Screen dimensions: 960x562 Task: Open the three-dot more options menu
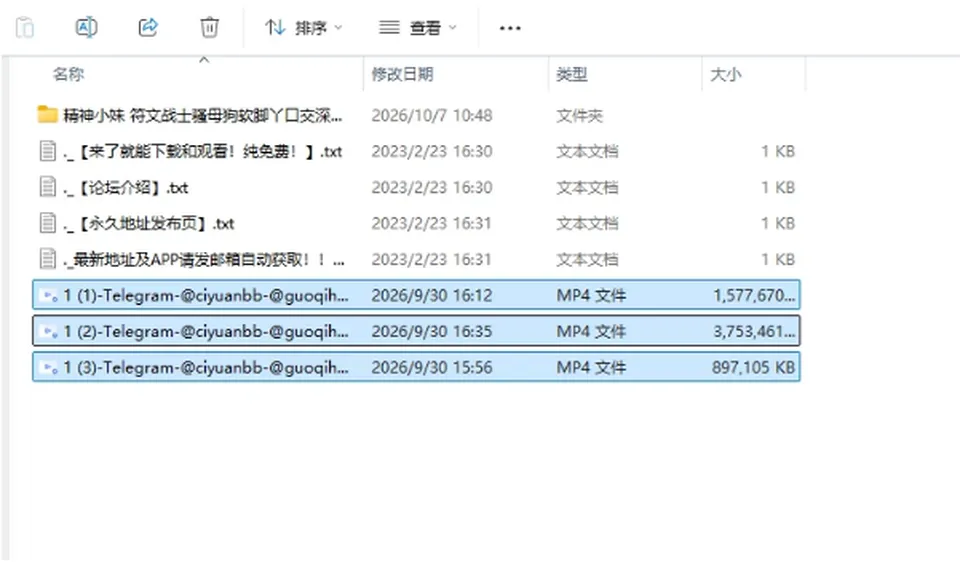click(x=510, y=28)
